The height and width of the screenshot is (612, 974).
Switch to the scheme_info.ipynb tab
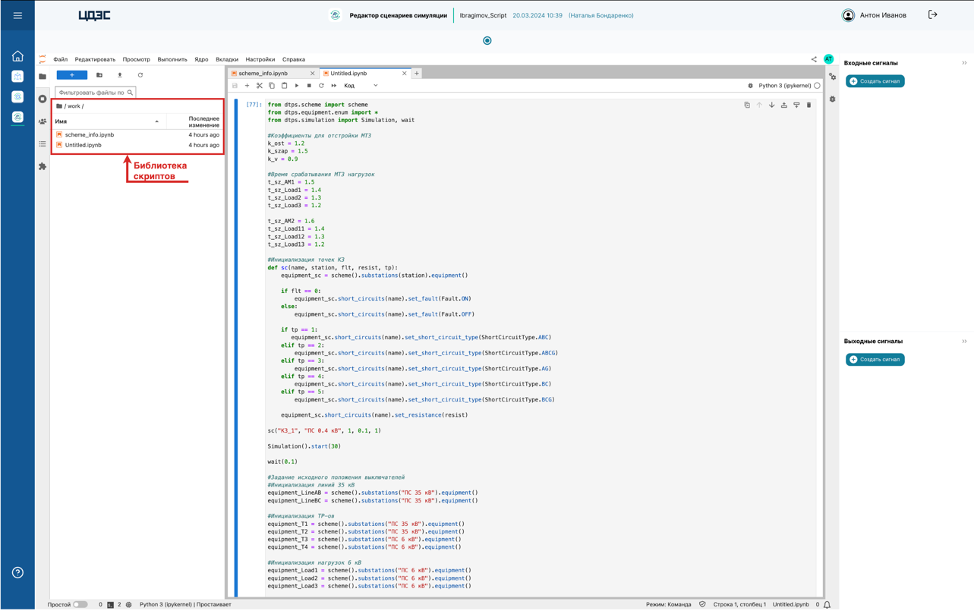click(263, 73)
